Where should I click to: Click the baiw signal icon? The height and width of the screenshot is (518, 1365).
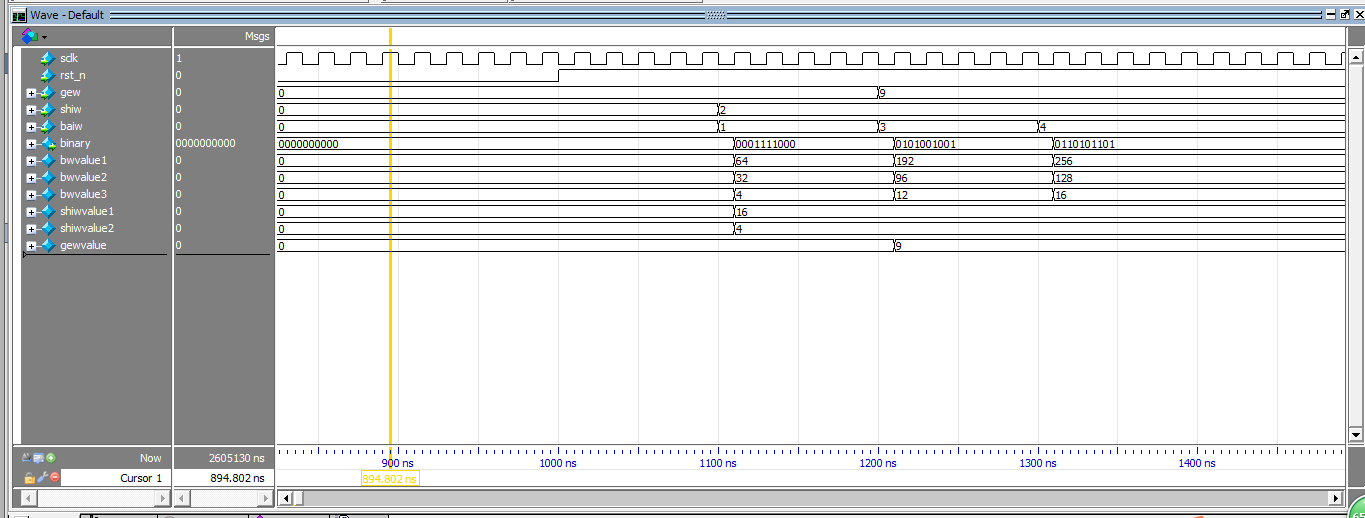click(48, 127)
